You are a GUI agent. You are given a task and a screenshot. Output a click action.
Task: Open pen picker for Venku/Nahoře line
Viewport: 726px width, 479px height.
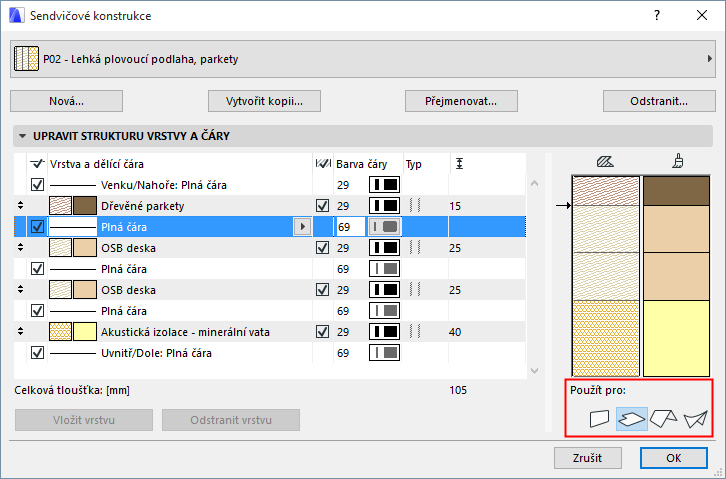point(384,185)
